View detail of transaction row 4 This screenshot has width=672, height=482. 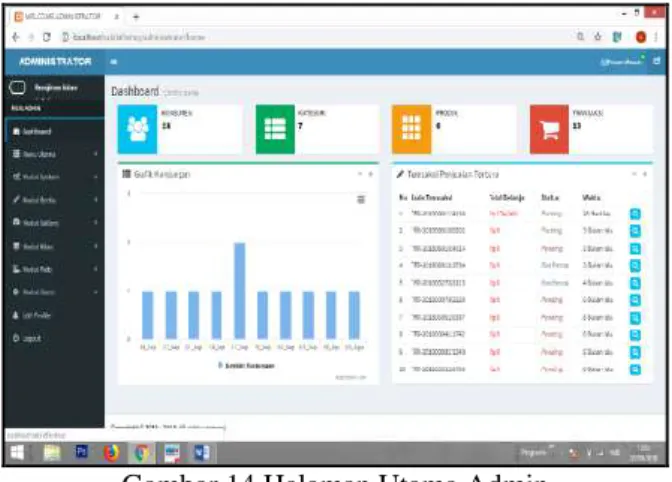click(635, 266)
